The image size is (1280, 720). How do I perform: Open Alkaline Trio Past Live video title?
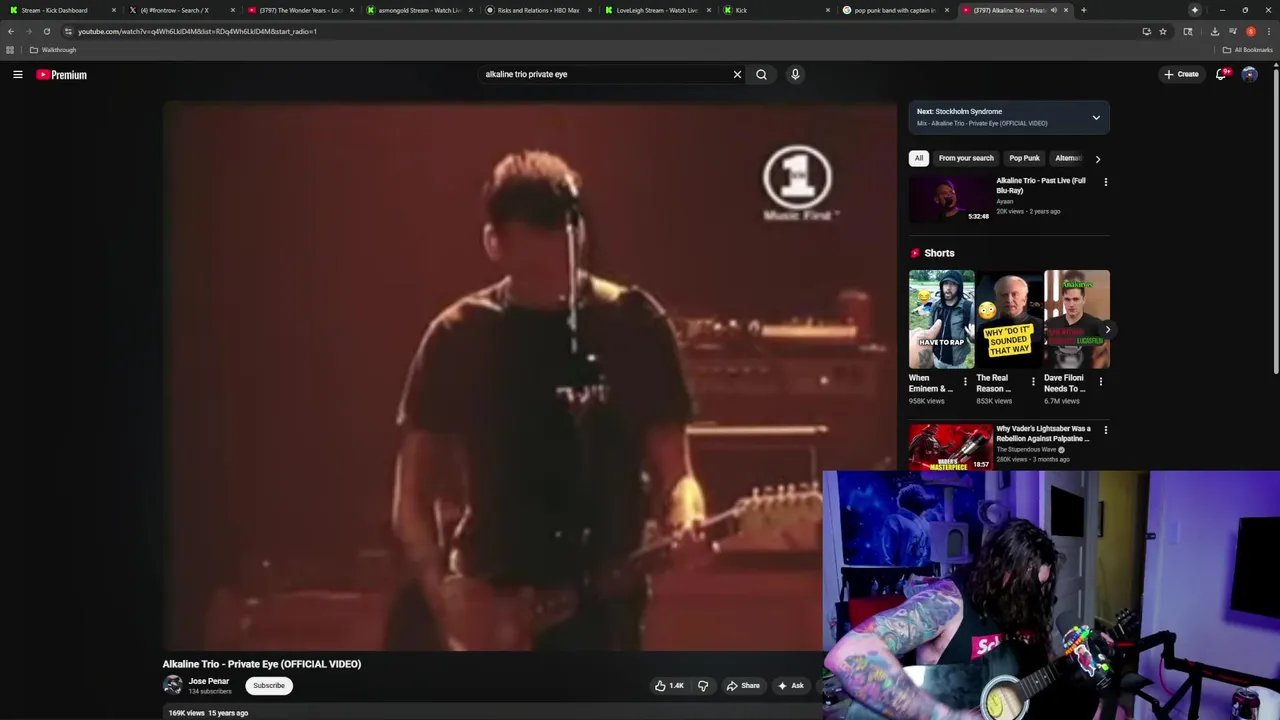click(1041, 185)
